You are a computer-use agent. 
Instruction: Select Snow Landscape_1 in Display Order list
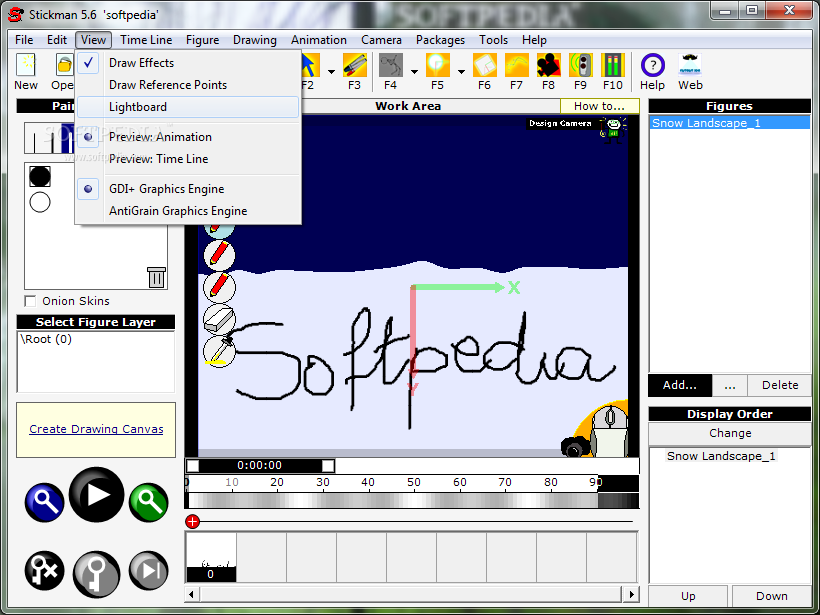721,456
